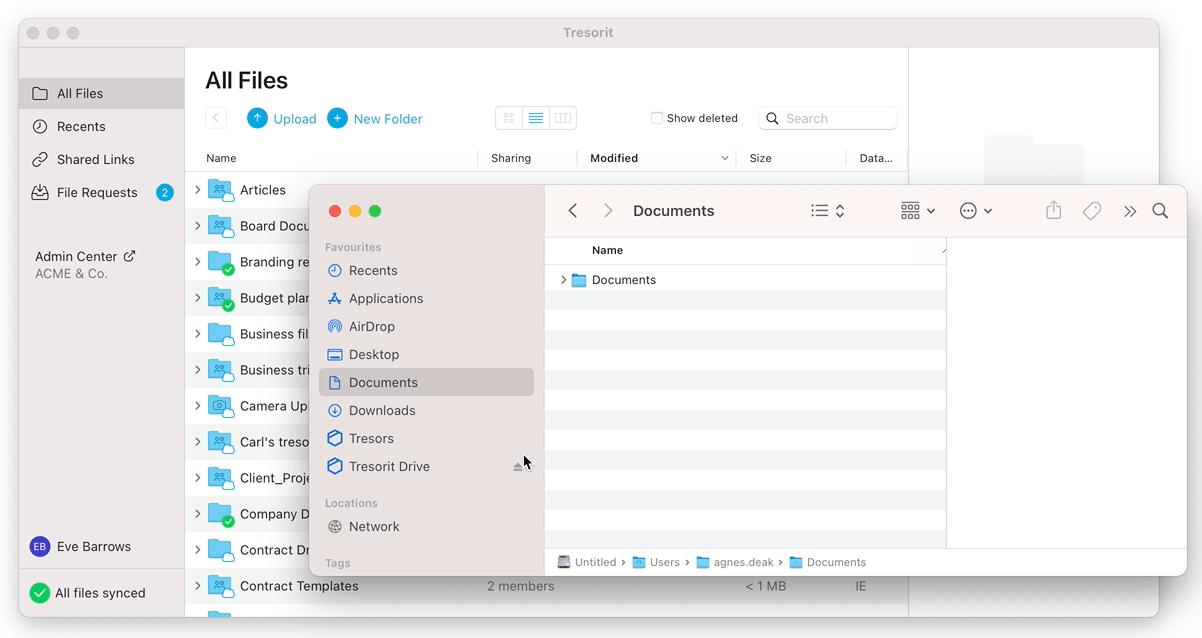Image resolution: width=1202 pixels, height=638 pixels.
Task: Click the Finder Share toolbar icon
Action: [1053, 211]
